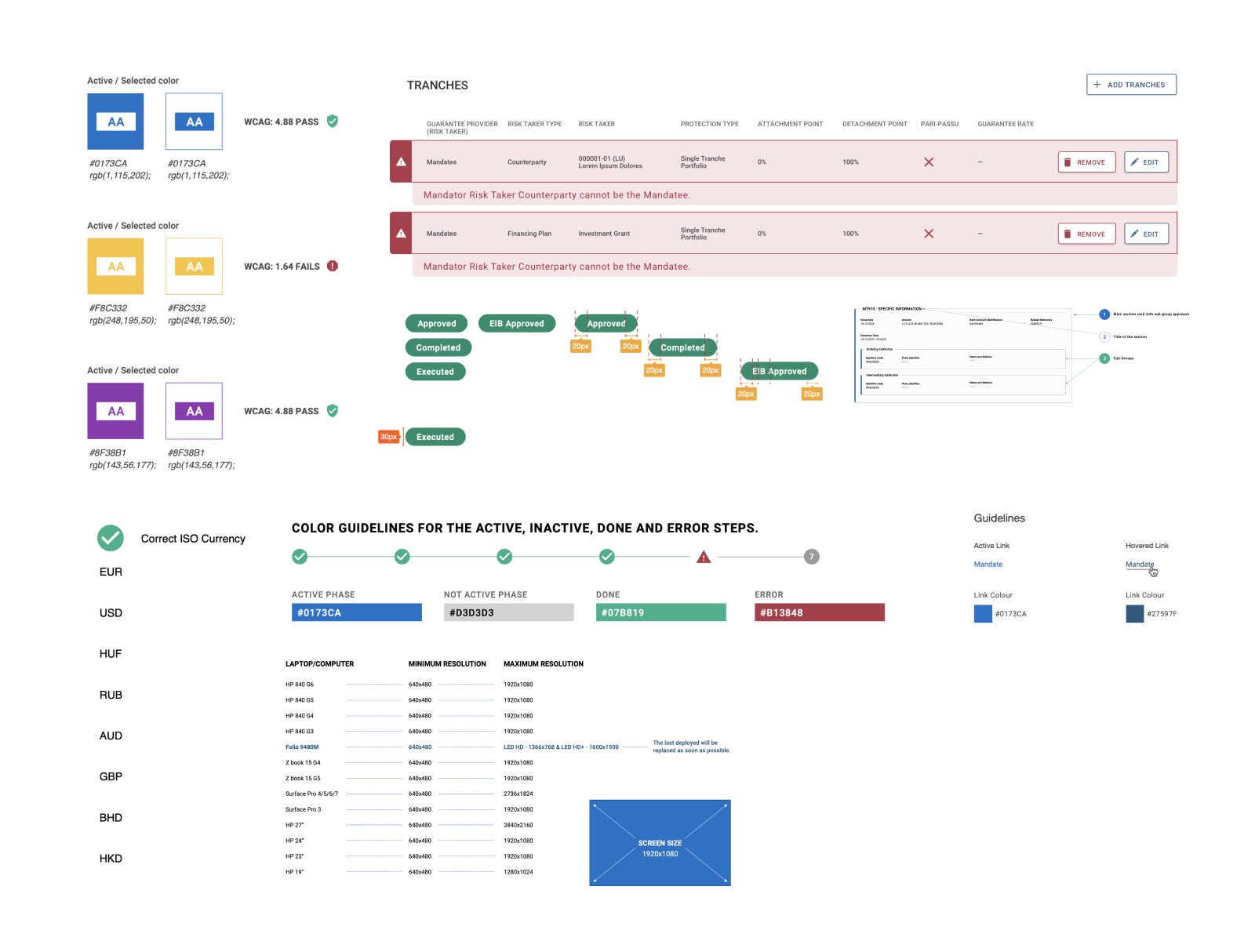Click the second completed step checkmark
1255x952 pixels.
(x=402, y=557)
